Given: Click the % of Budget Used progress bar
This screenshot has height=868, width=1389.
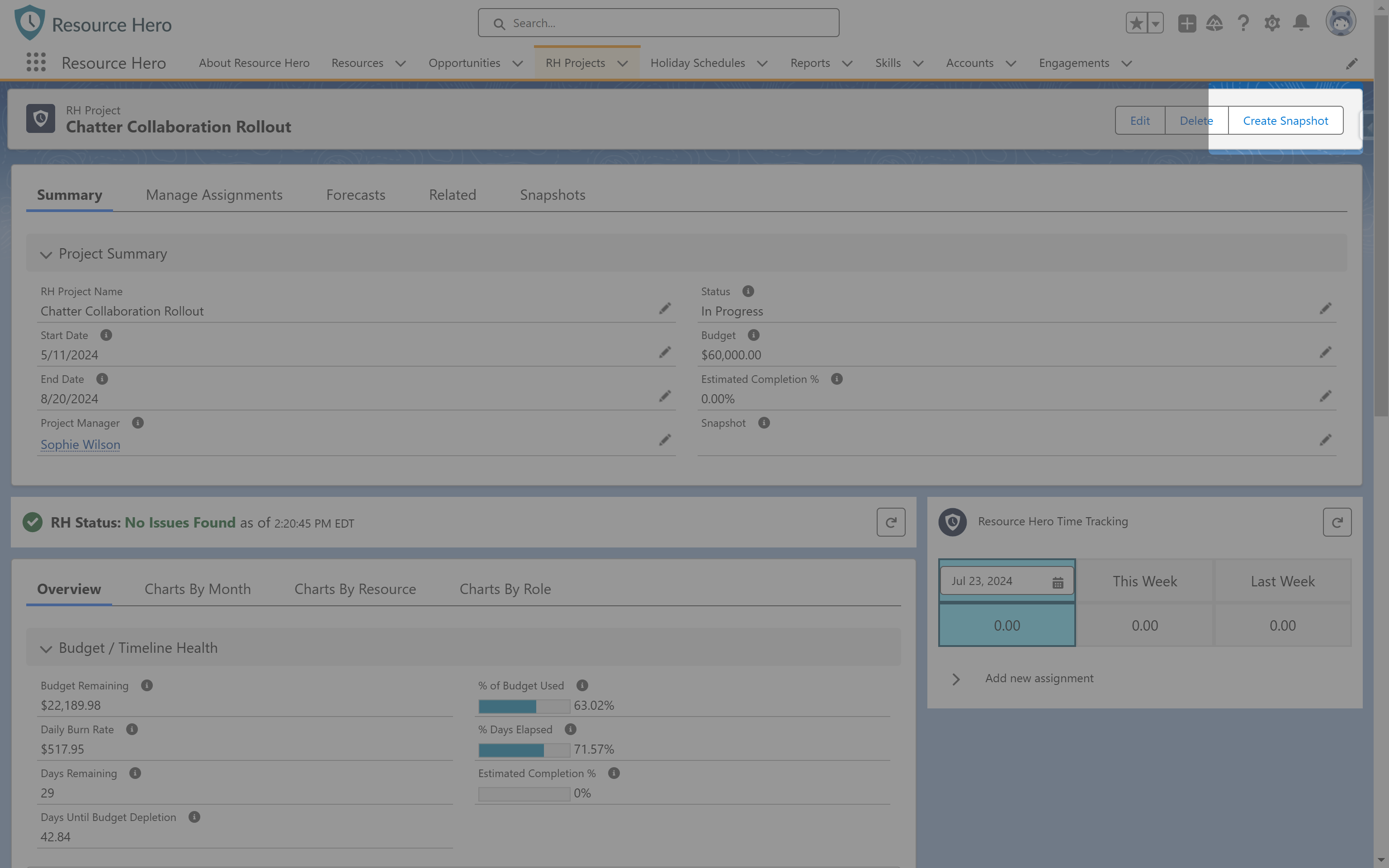Looking at the screenshot, I should (x=524, y=706).
